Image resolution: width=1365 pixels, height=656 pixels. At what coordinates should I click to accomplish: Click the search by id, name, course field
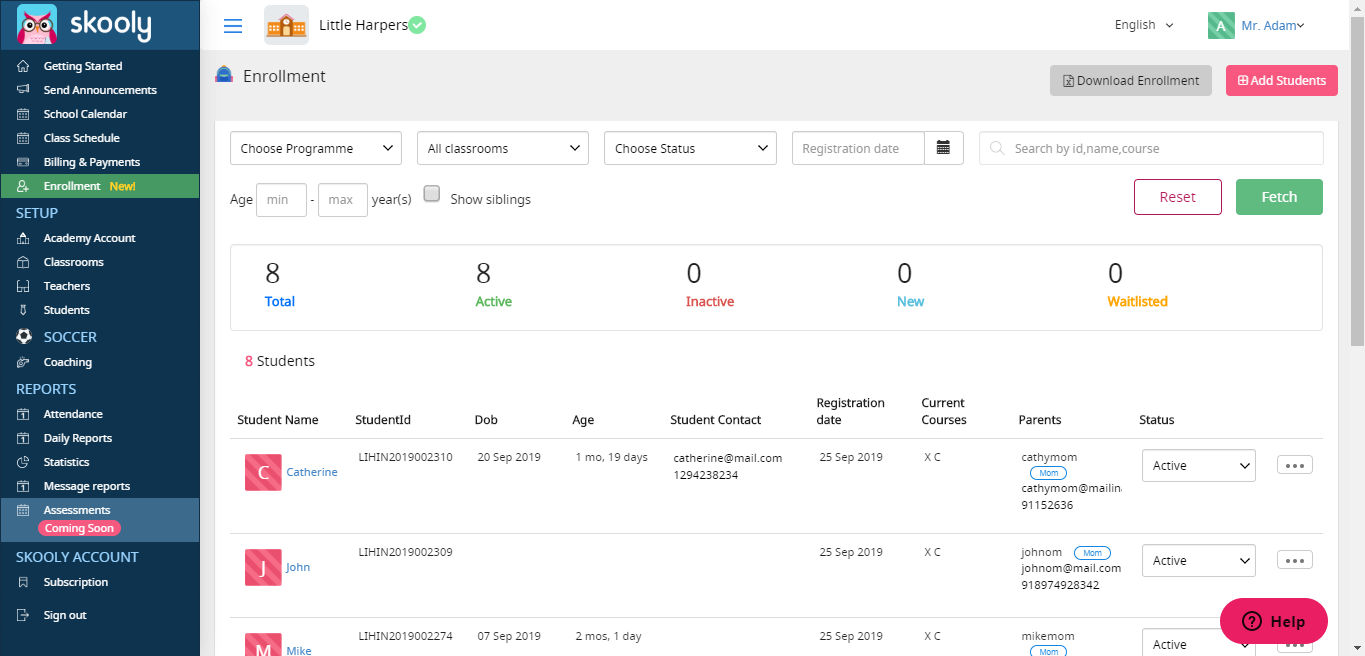click(1151, 148)
